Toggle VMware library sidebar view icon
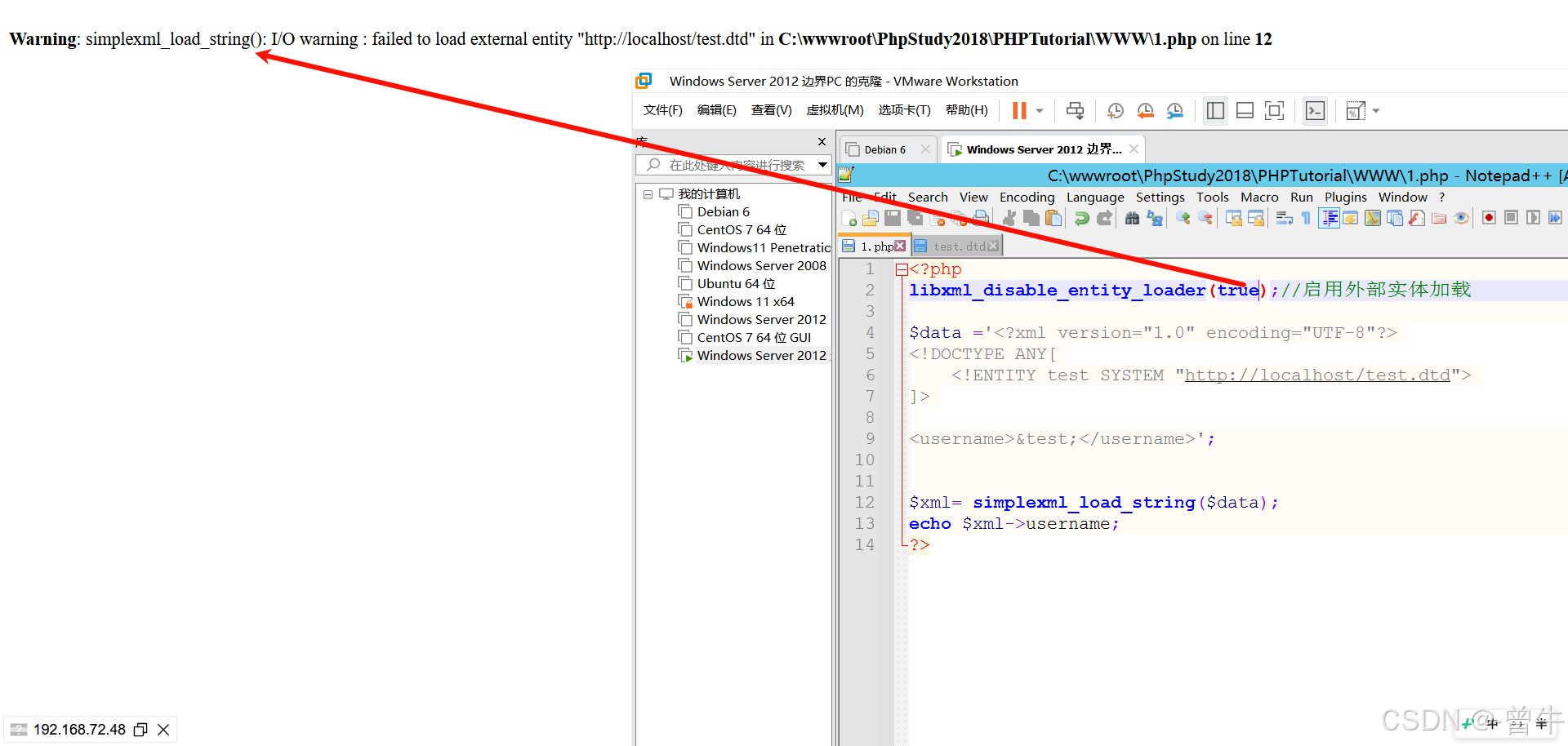This screenshot has height=746, width=1568. (x=1215, y=111)
